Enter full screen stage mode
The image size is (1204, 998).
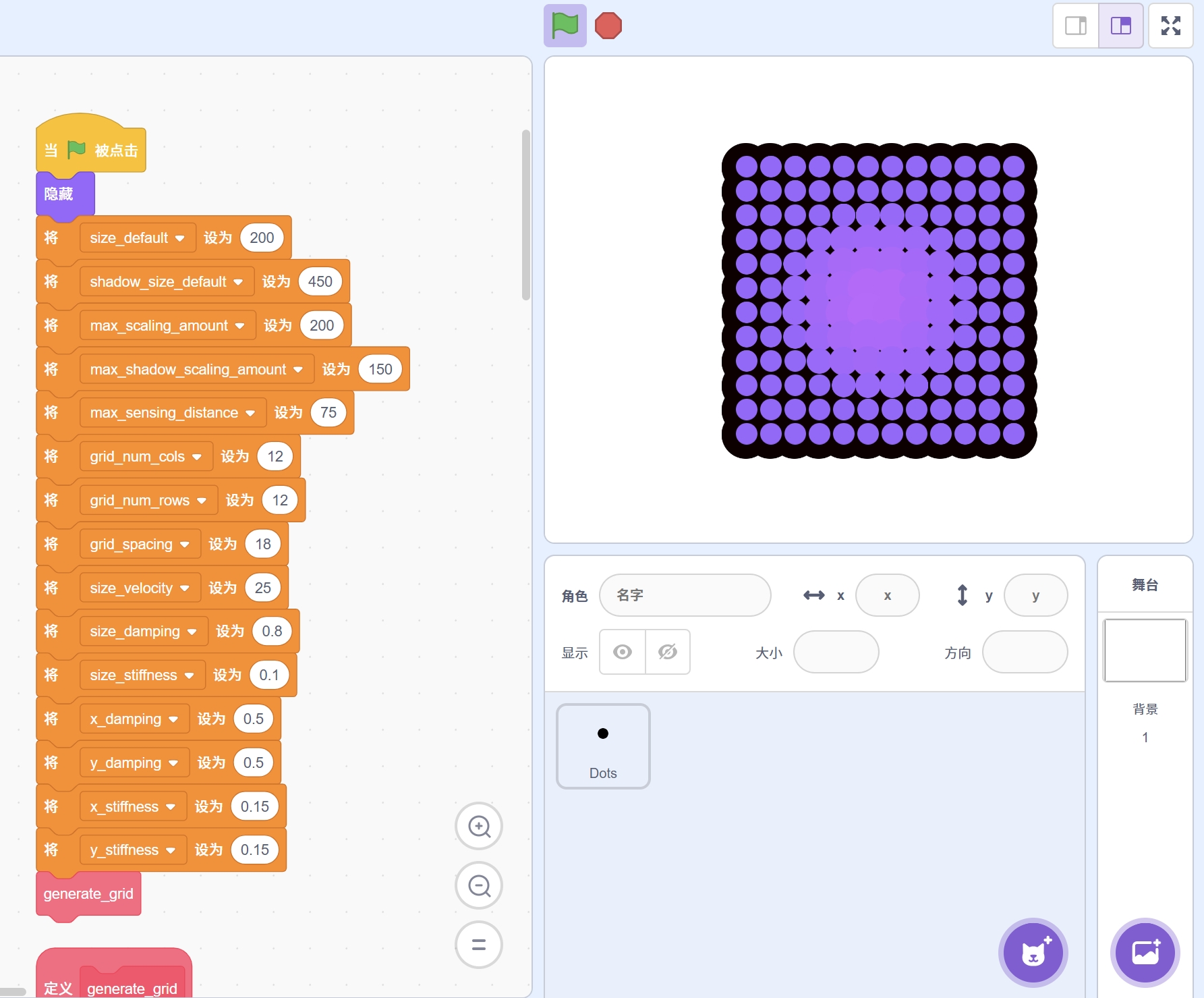click(x=1170, y=26)
